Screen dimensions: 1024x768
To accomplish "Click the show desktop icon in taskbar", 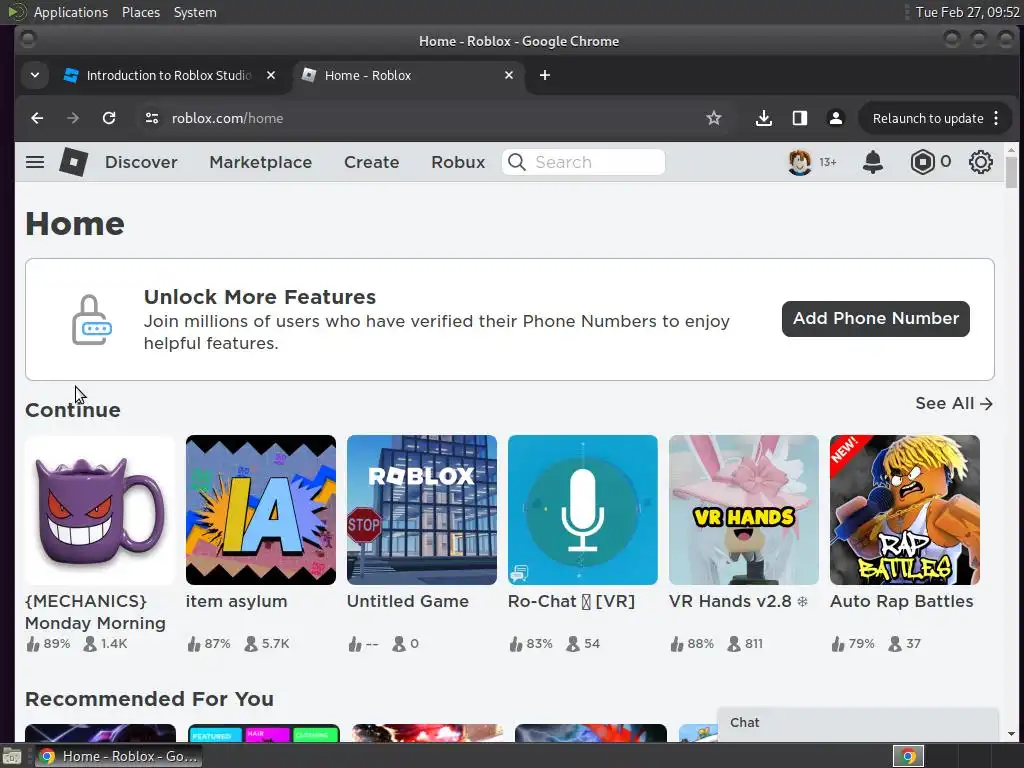I will coord(12,756).
